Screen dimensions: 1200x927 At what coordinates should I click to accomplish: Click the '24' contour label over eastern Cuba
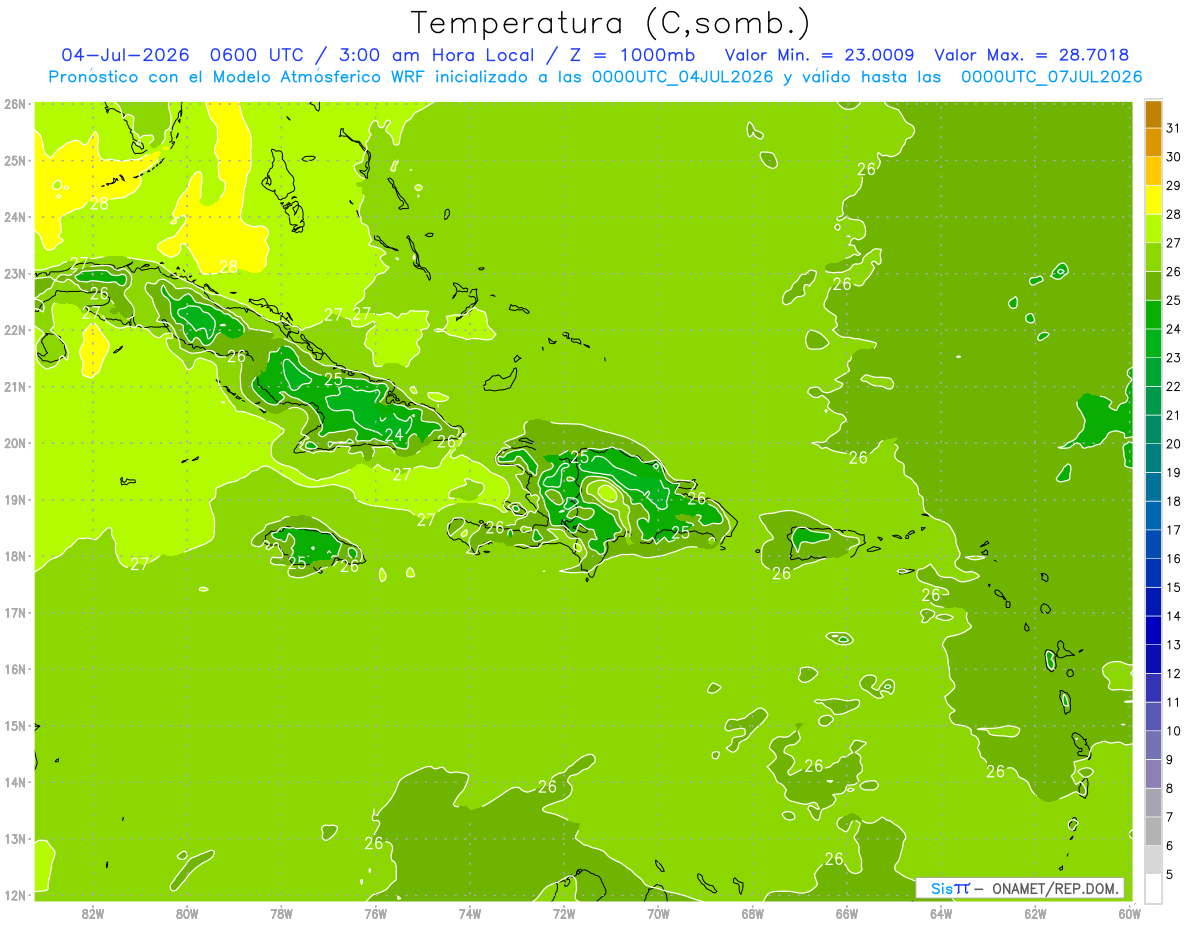click(394, 435)
